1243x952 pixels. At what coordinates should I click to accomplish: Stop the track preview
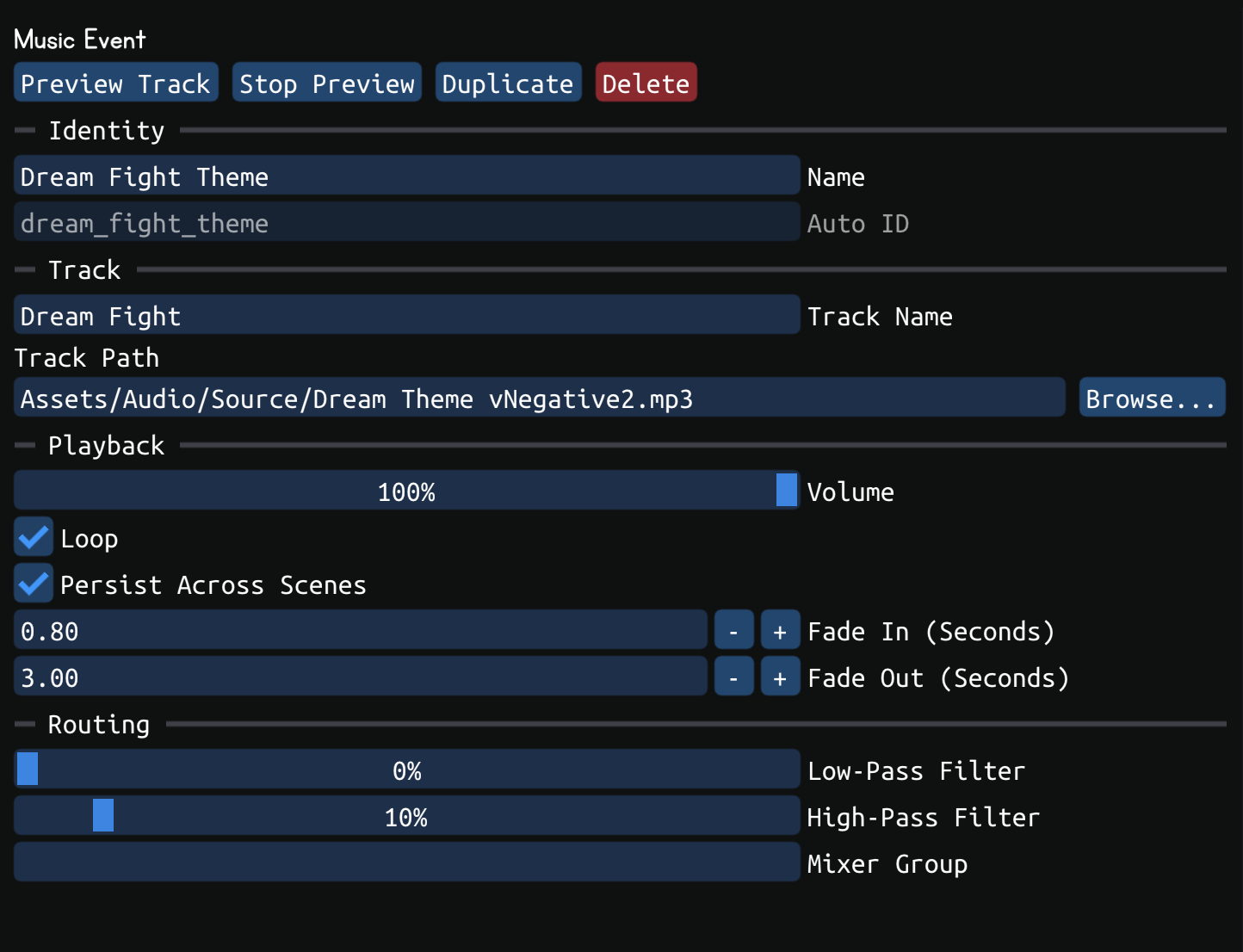coord(327,83)
